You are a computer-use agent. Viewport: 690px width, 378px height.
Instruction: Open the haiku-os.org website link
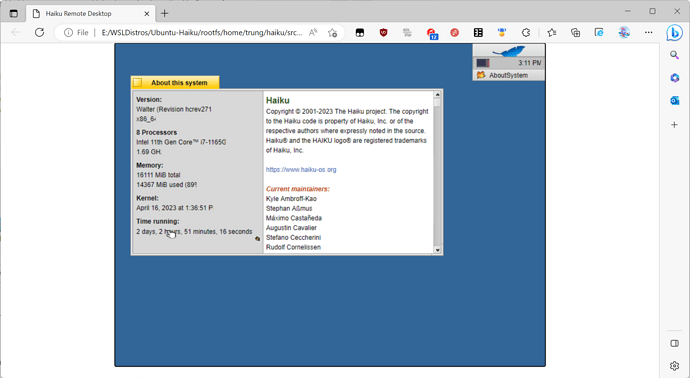[301, 169]
